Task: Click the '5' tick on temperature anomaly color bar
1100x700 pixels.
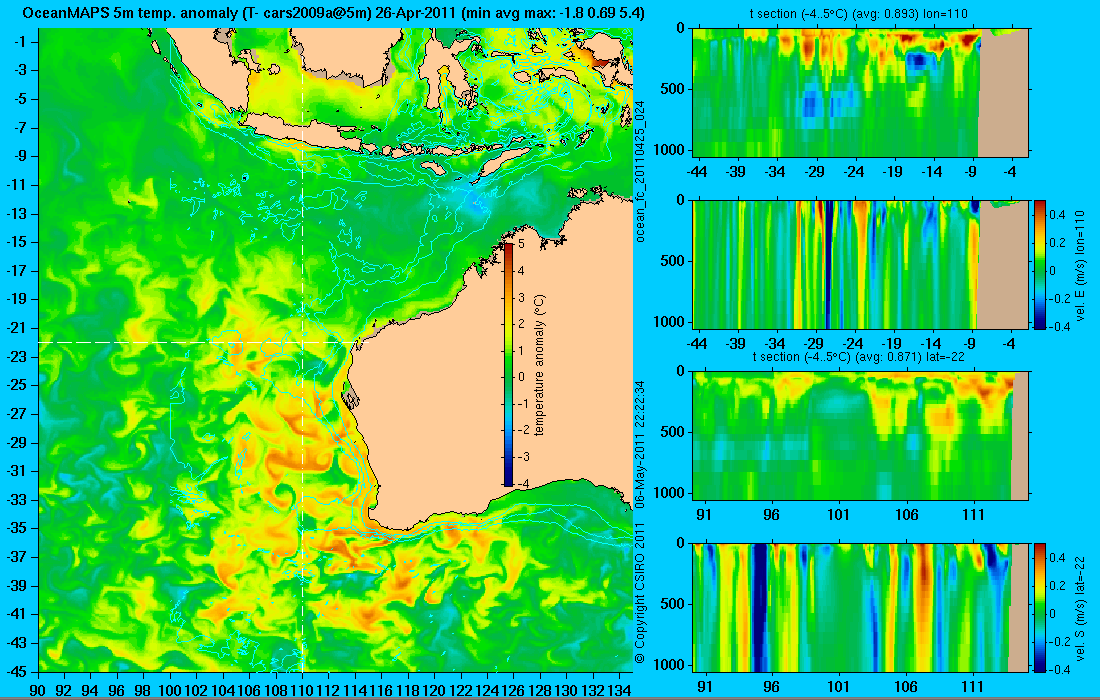Action: pos(521,244)
